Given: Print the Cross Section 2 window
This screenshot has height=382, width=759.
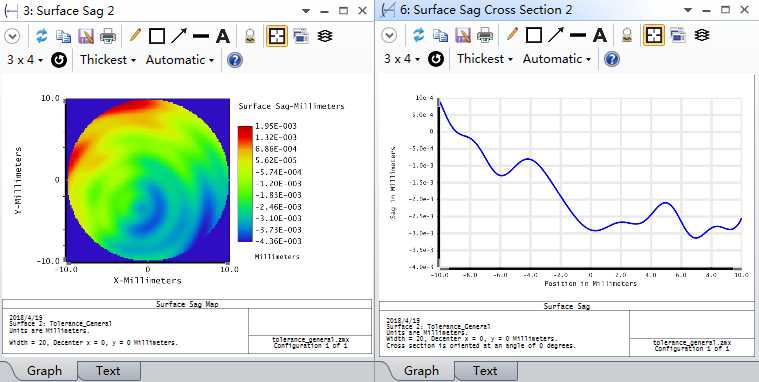Looking at the screenshot, I should [x=485, y=35].
